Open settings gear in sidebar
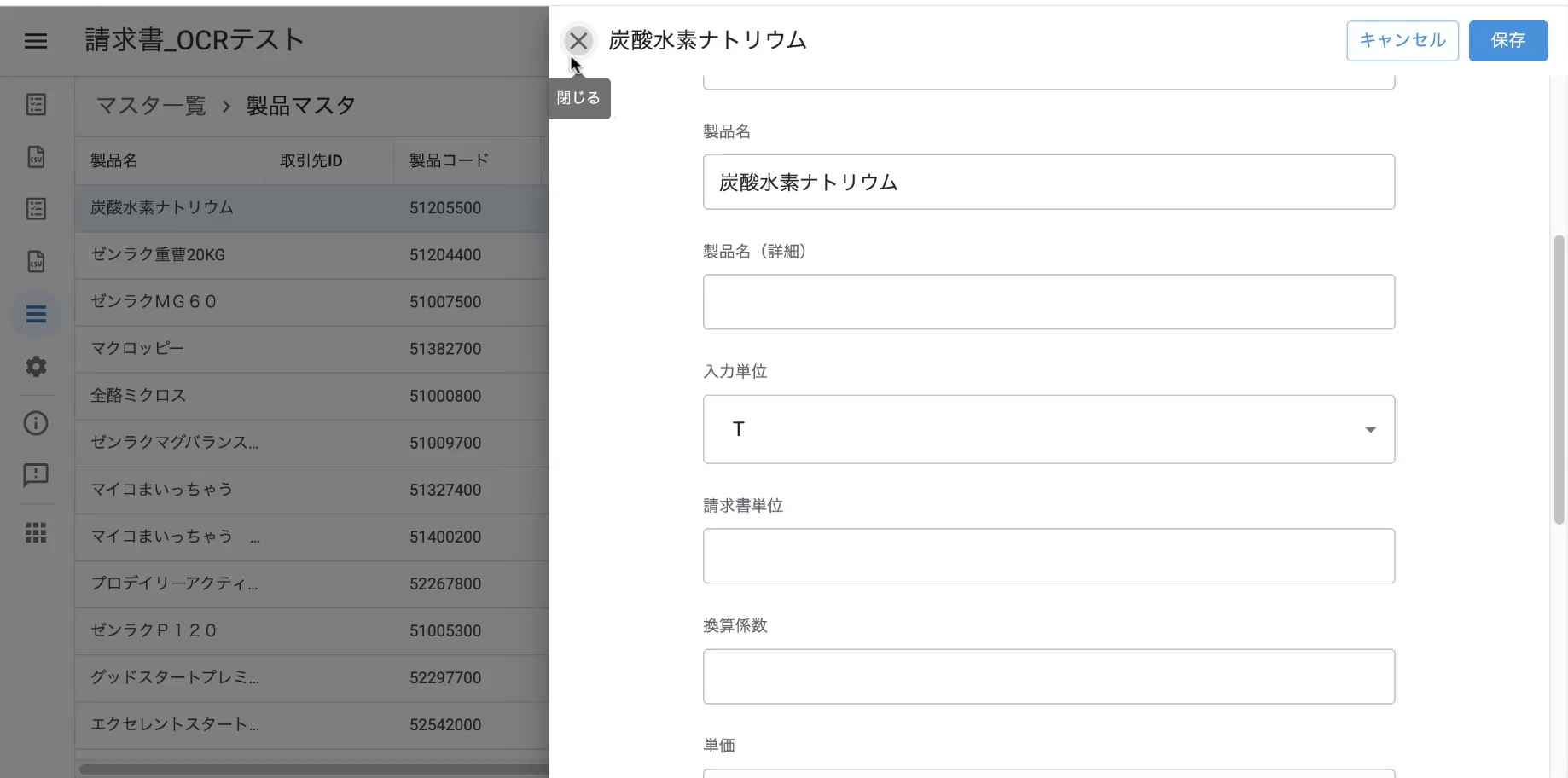Viewport: 1568px width, 778px height. pos(36,367)
